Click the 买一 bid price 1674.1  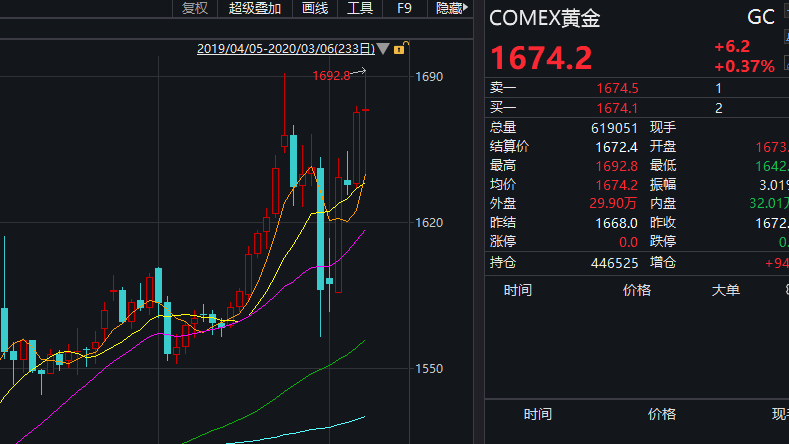(x=617, y=108)
